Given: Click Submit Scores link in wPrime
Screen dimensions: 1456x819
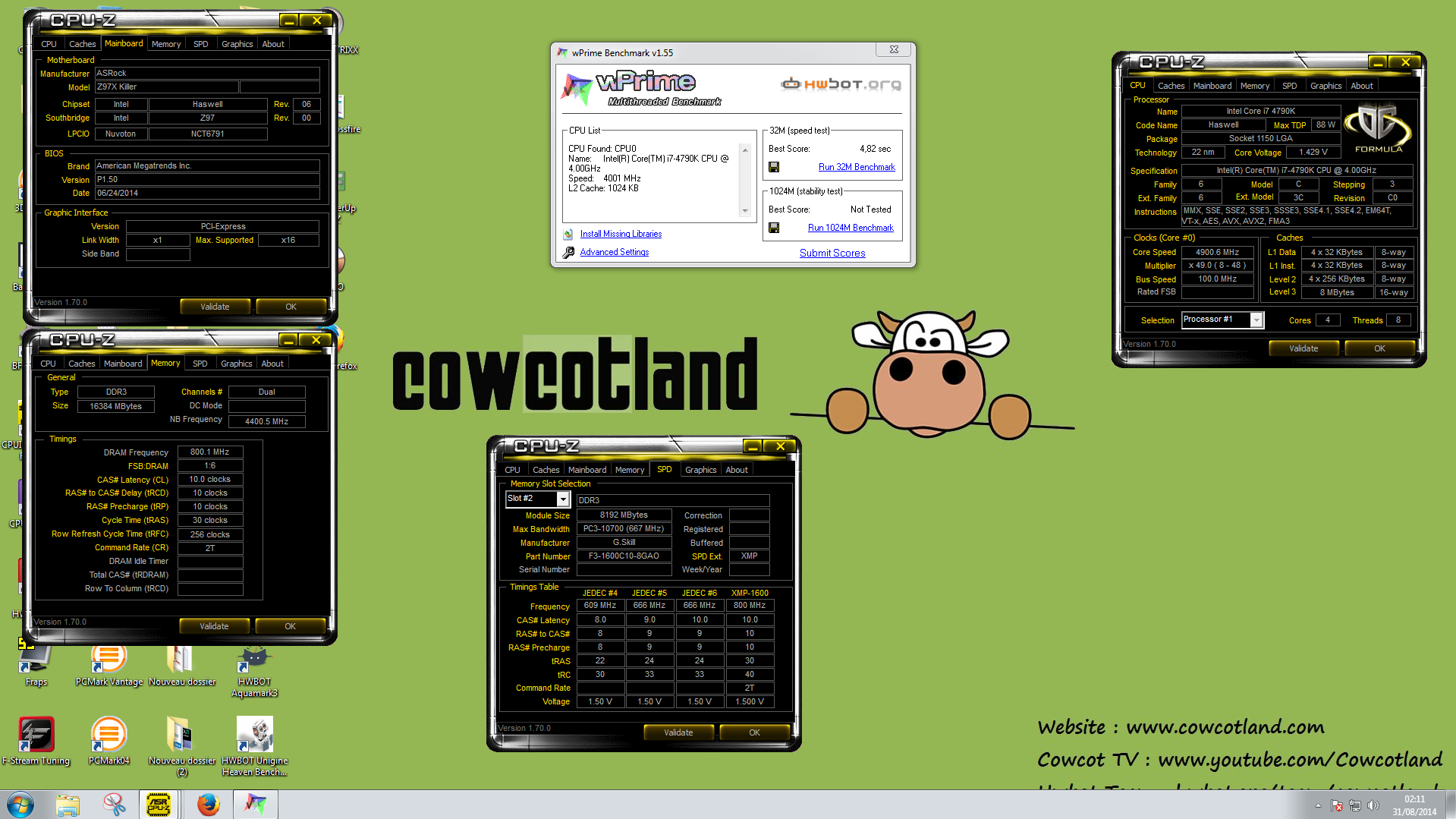Looking at the screenshot, I should [832, 254].
